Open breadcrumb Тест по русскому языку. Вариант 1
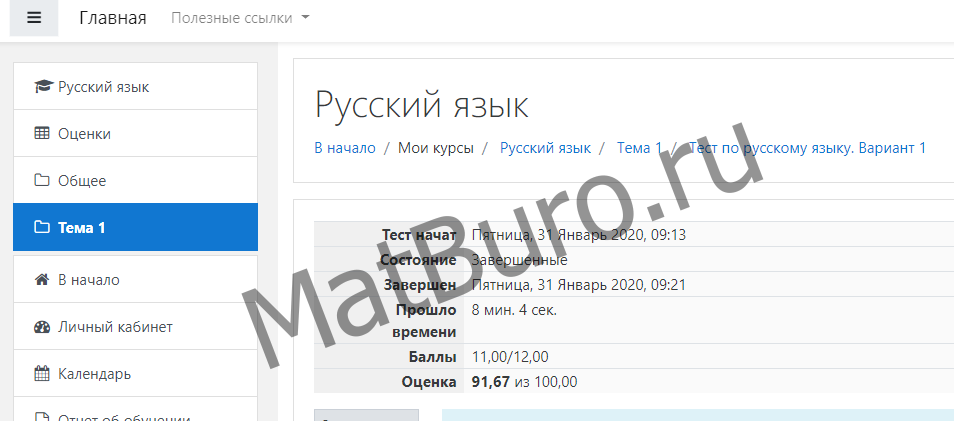The height and width of the screenshot is (421, 954). click(x=807, y=148)
